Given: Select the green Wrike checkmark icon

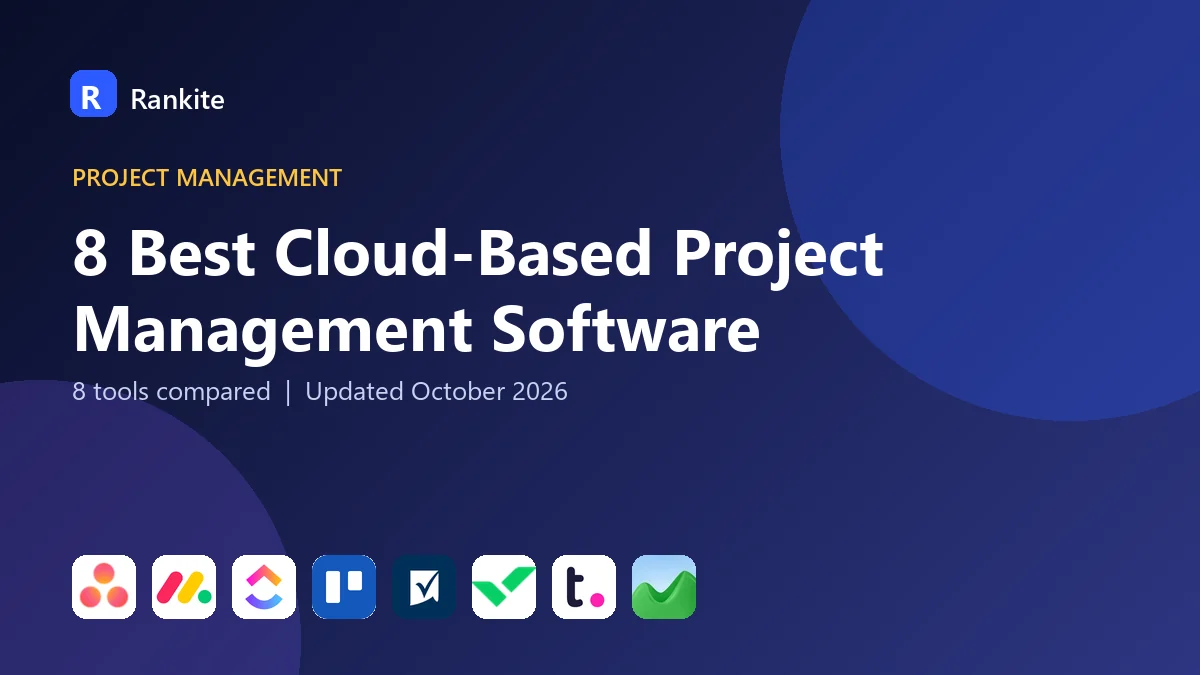Looking at the screenshot, I should [504, 587].
